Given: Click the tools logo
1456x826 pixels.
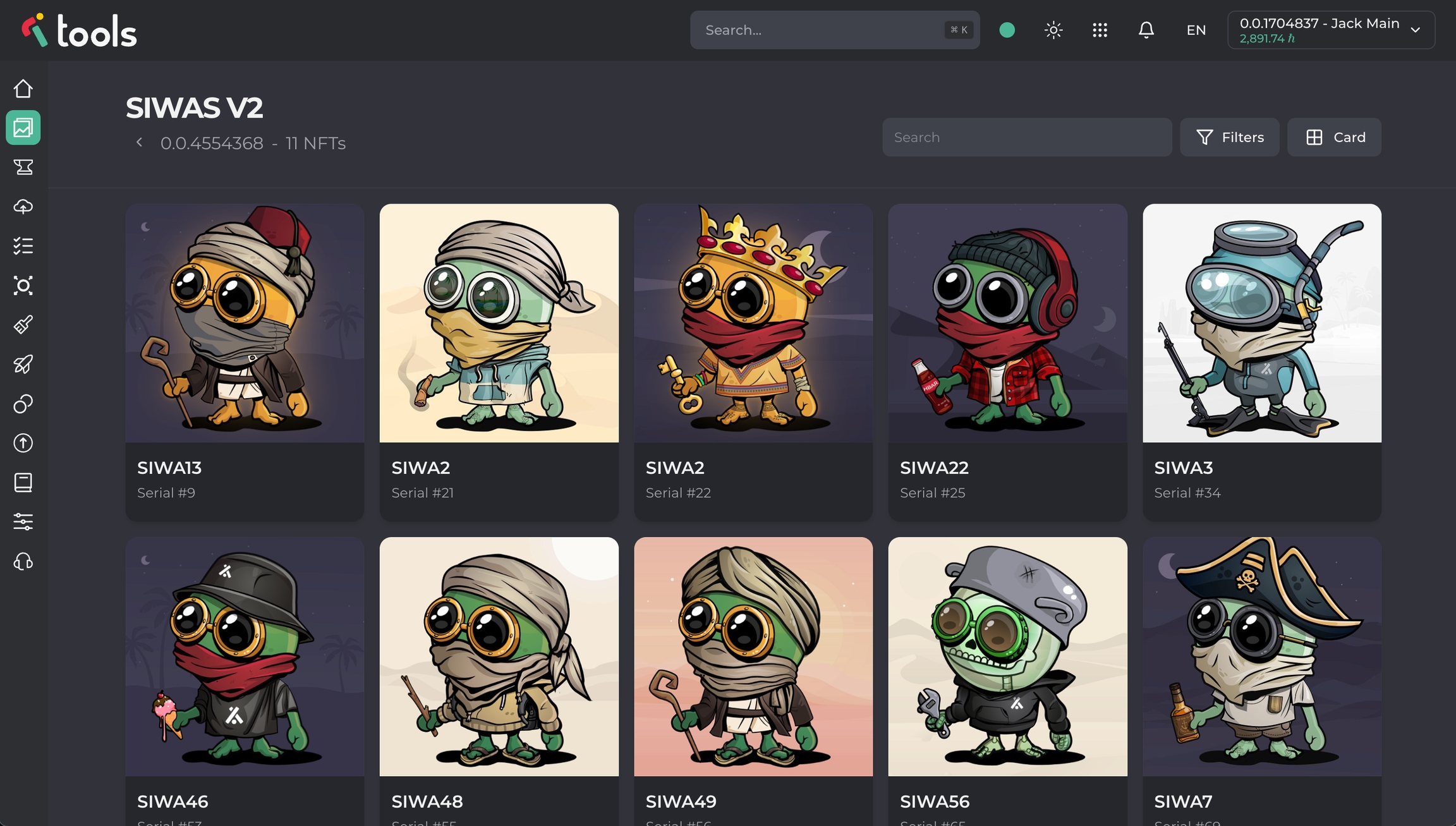Looking at the screenshot, I should click(x=80, y=31).
